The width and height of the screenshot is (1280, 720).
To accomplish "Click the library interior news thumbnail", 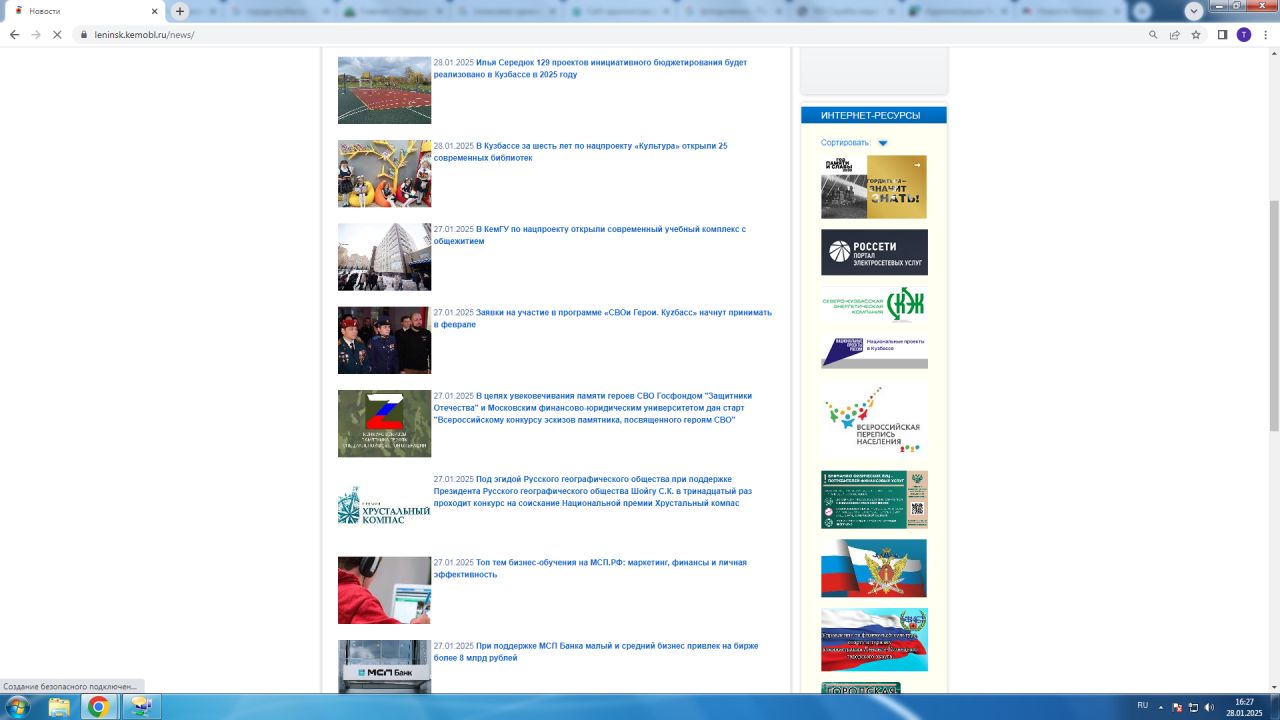I will pos(384,173).
